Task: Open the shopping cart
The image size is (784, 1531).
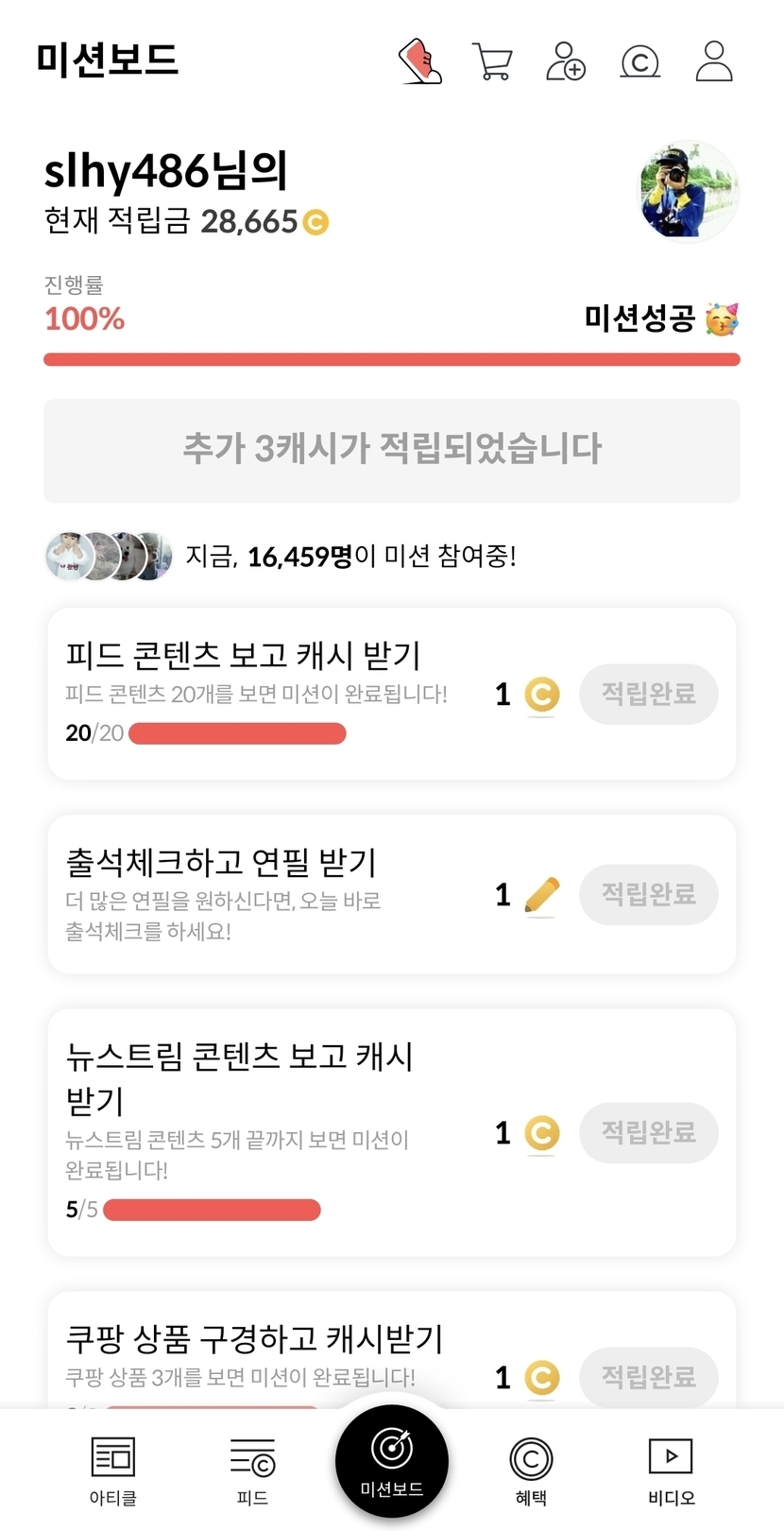Action: tap(491, 62)
